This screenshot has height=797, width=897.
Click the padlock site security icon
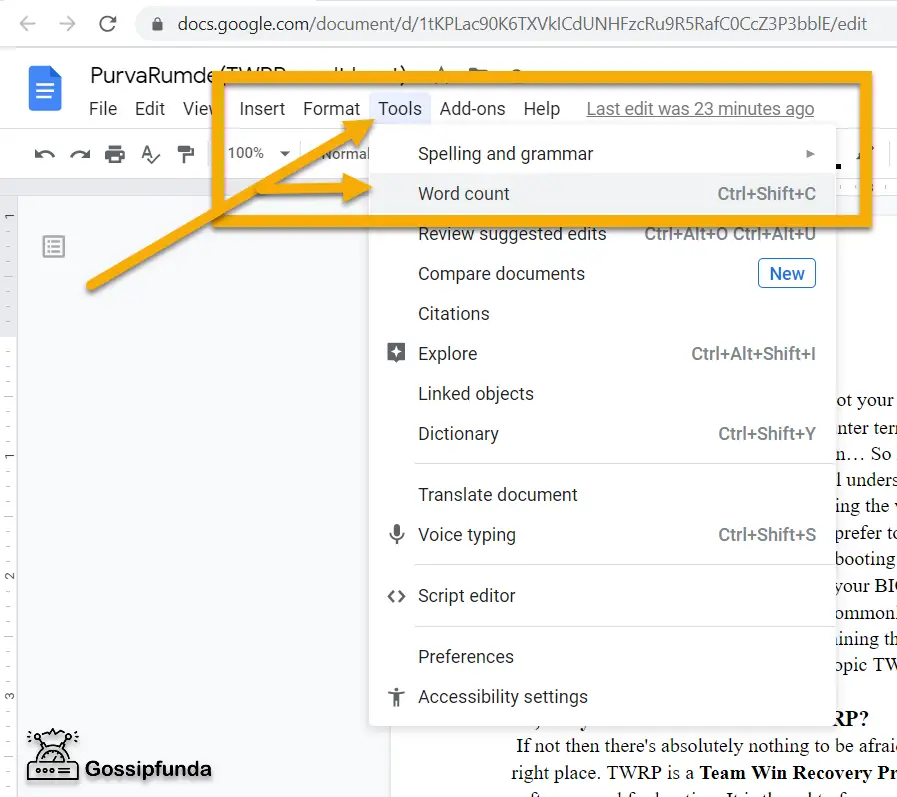pos(157,24)
